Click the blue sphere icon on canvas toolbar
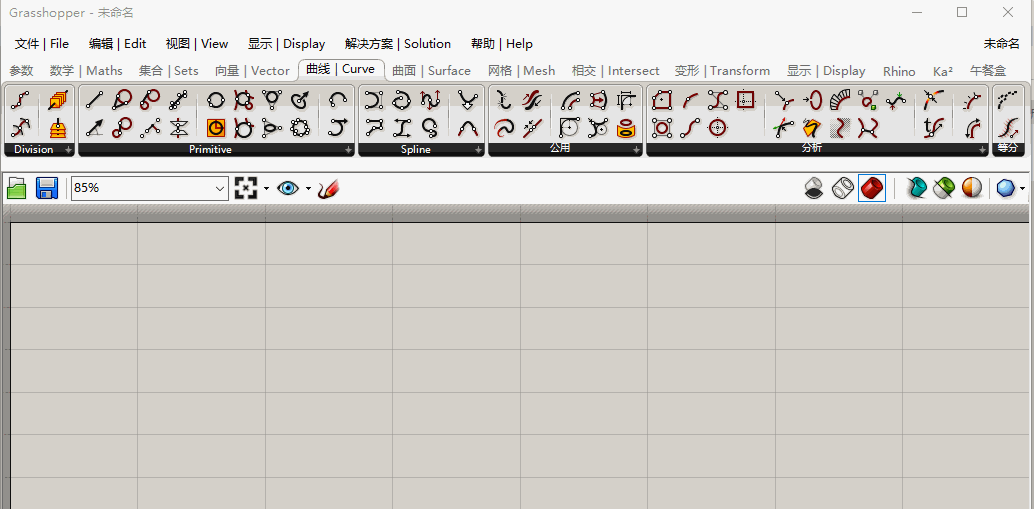Screen dimensions: 1034x509 pyautogui.click(x=1005, y=189)
